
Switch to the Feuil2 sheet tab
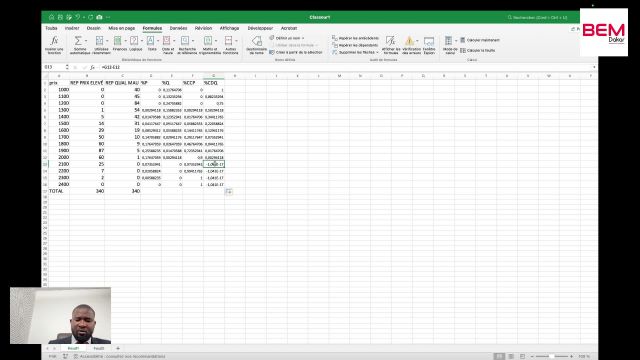click(99, 348)
